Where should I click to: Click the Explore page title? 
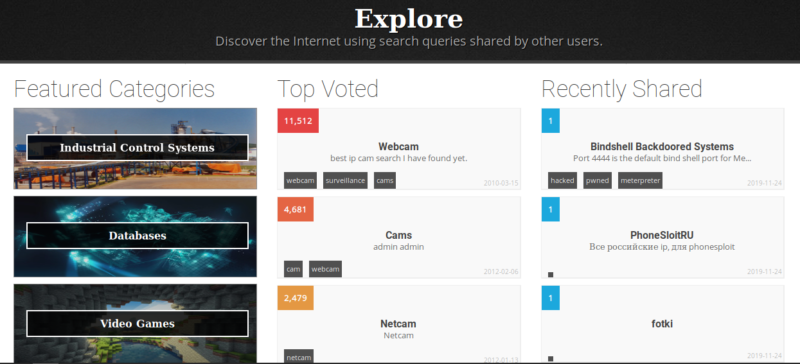409,19
